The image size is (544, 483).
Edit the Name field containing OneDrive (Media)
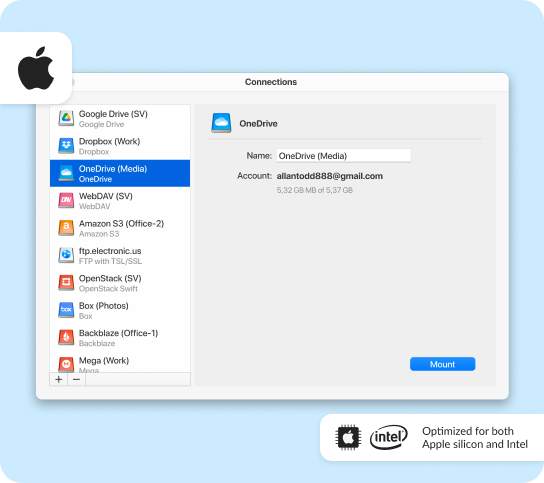[x=343, y=156]
